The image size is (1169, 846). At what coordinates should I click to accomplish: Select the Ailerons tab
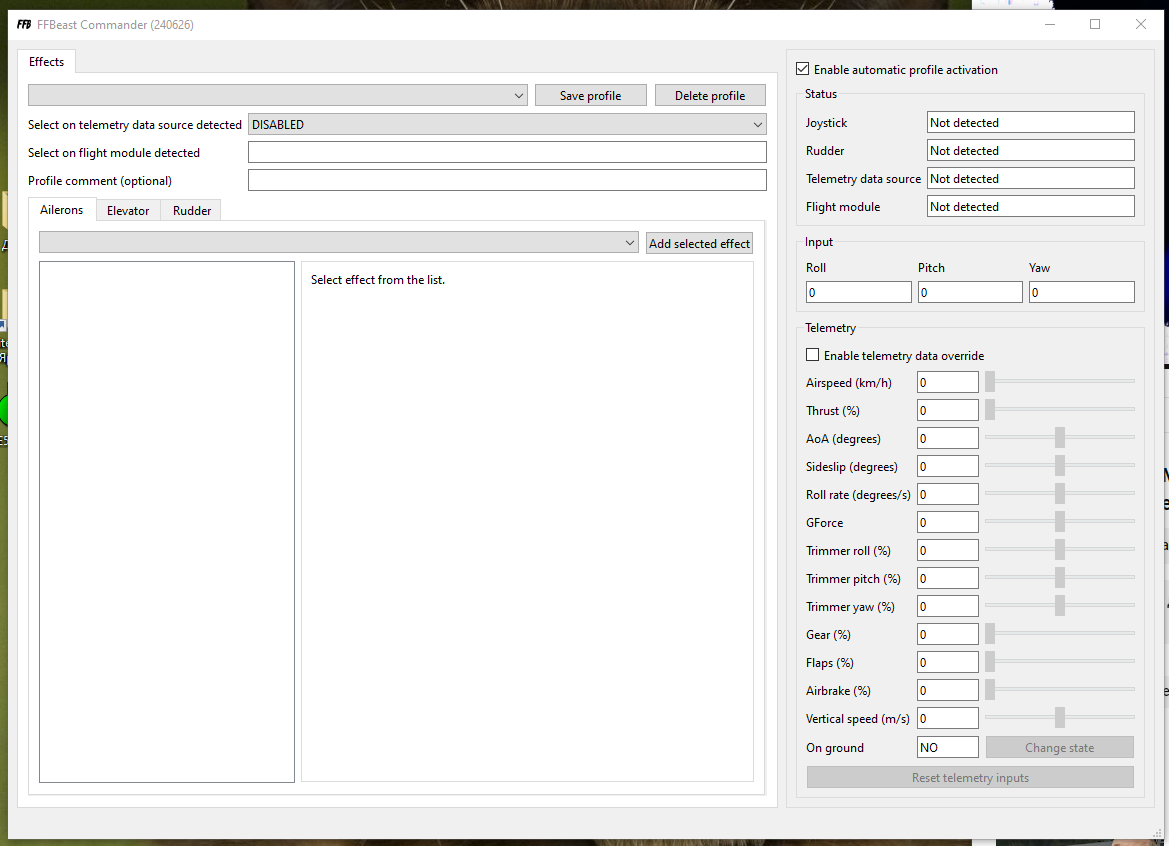[62, 210]
